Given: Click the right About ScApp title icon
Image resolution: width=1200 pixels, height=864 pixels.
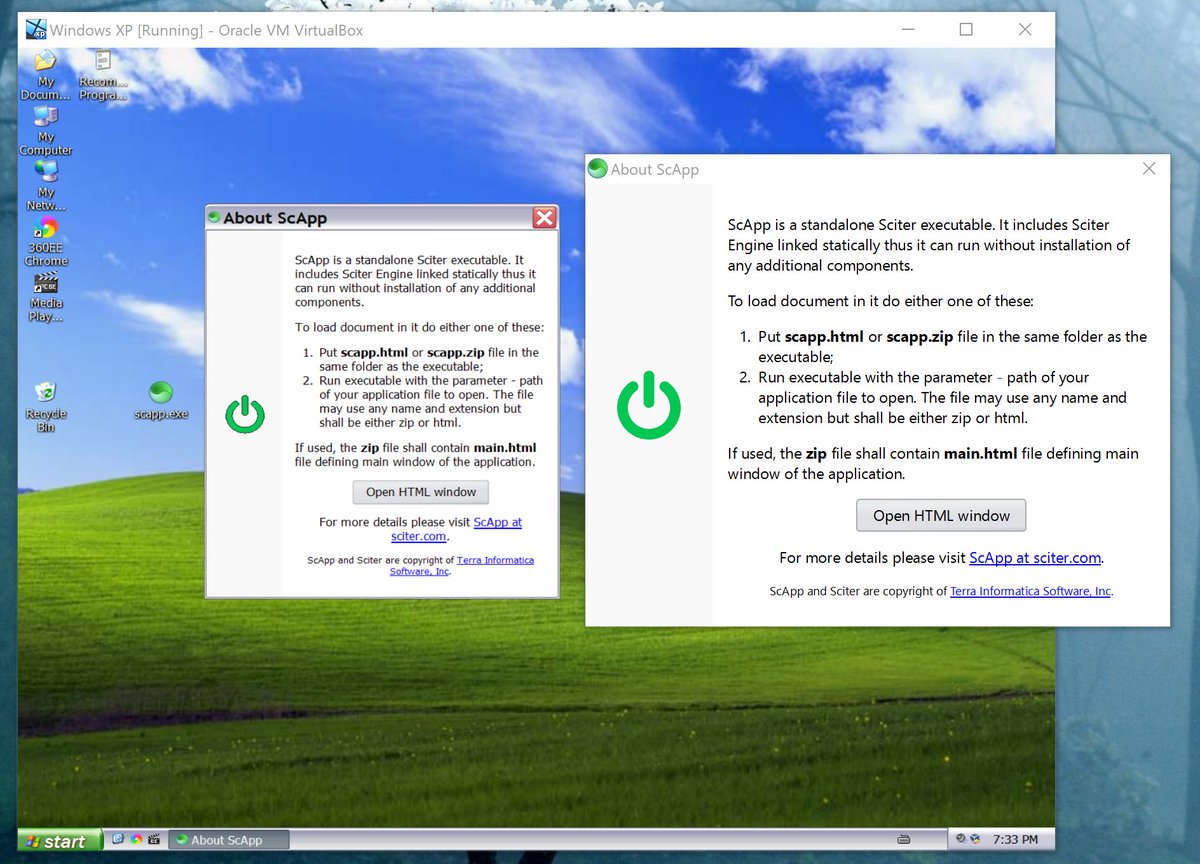Looking at the screenshot, I should [597, 169].
